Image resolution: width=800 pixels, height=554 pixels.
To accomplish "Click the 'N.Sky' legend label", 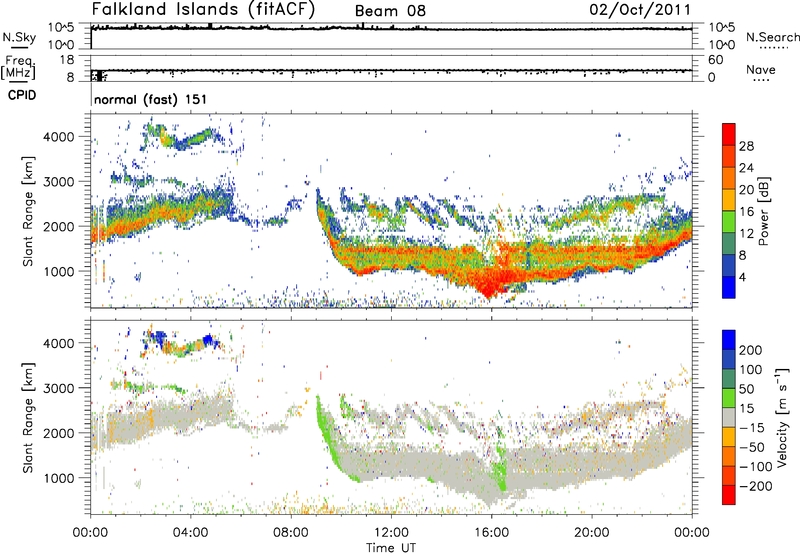I will pyautogui.click(x=19, y=37).
